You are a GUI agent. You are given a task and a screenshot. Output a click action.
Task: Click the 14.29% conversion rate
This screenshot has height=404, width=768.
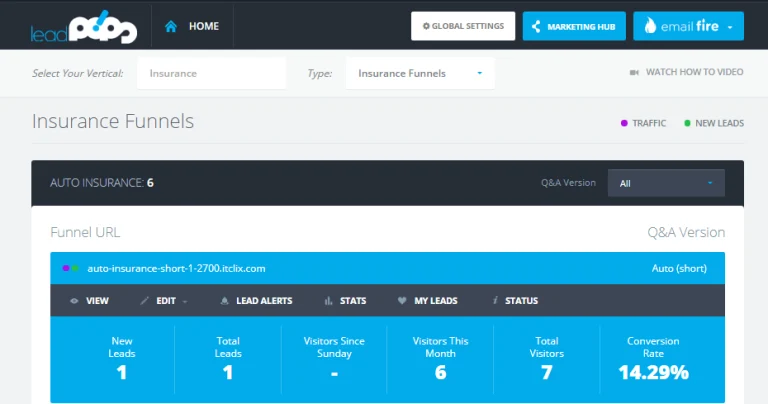pos(653,373)
